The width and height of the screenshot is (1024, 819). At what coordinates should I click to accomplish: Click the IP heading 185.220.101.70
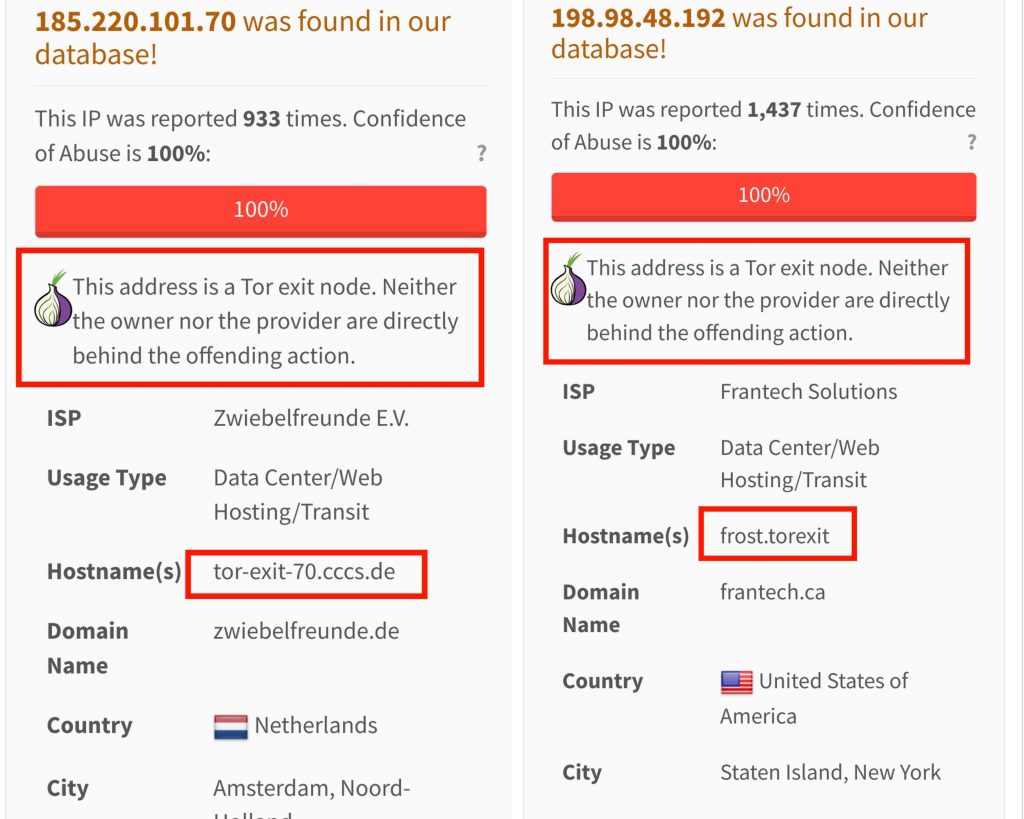click(135, 22)
